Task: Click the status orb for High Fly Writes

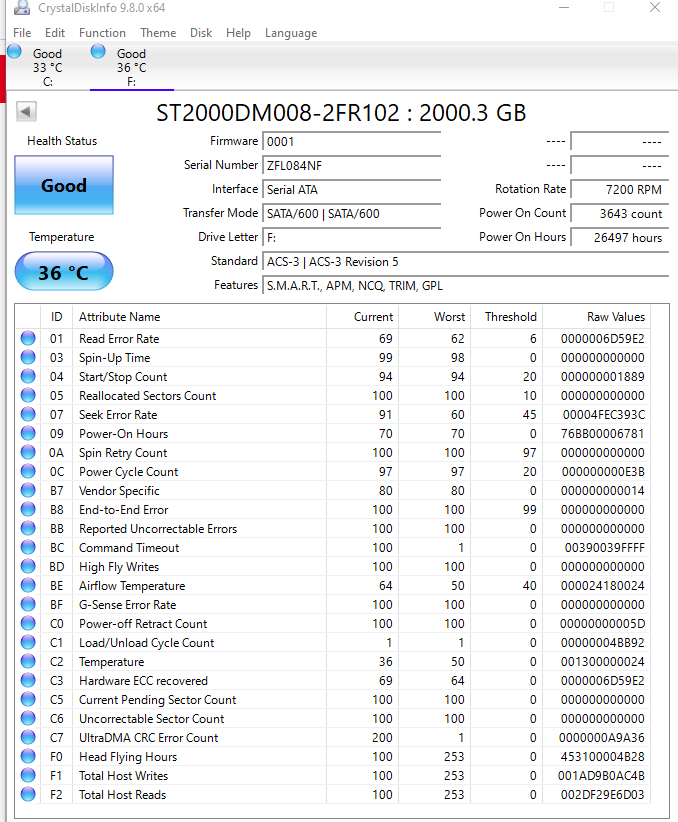Action: tap(28, 566)
